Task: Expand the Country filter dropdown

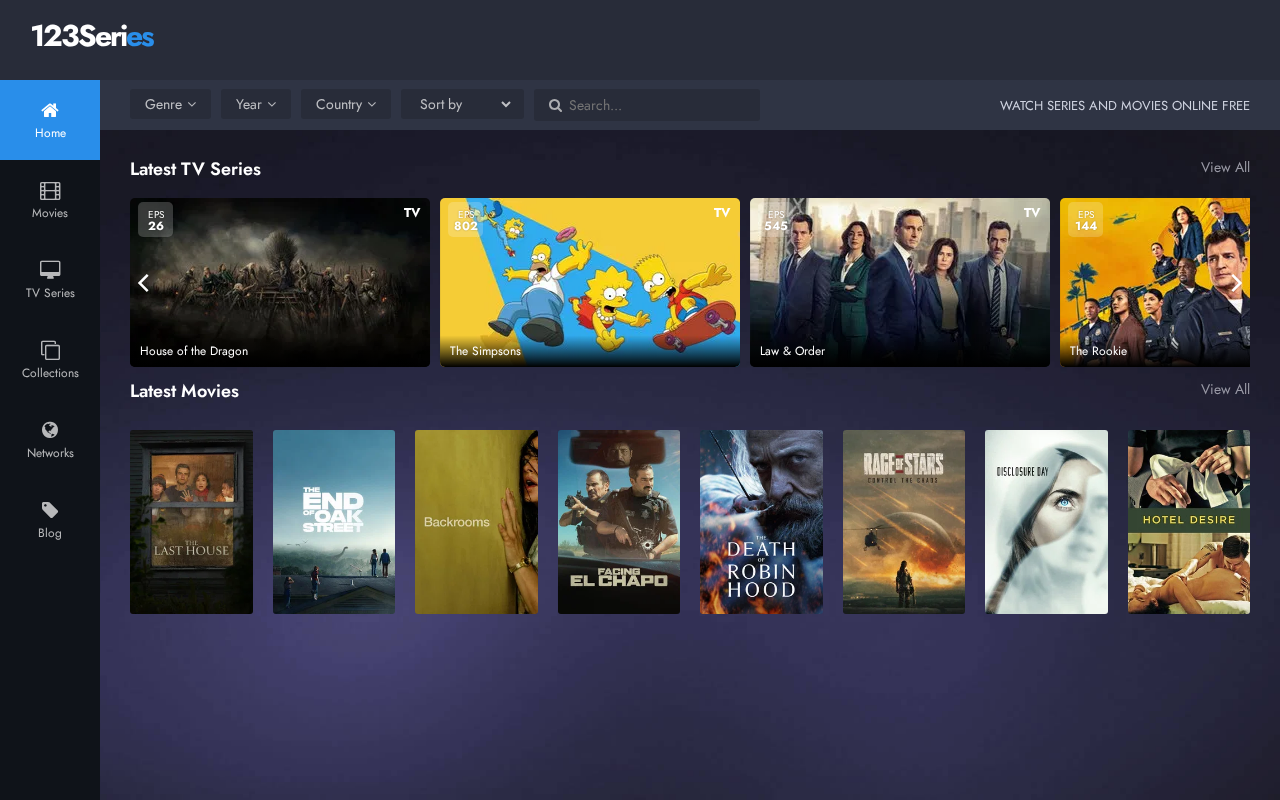Action: point(346,104)
